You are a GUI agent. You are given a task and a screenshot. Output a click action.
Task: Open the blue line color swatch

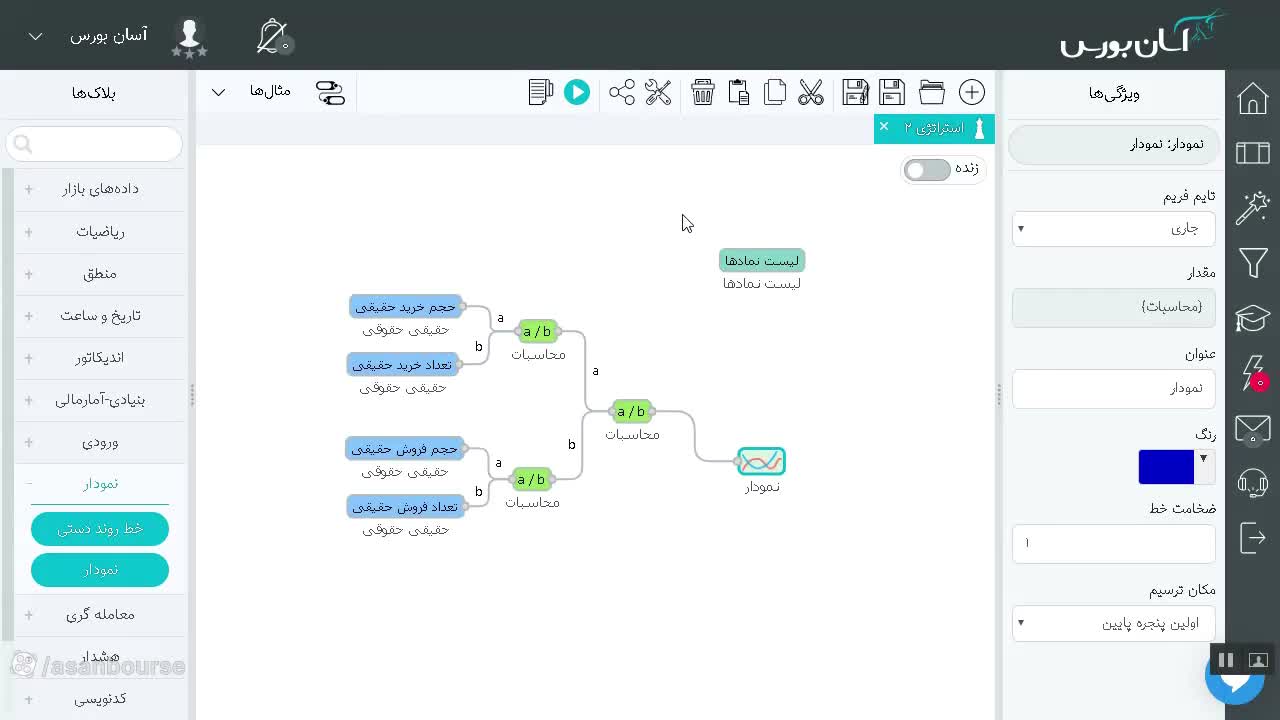1166,467
